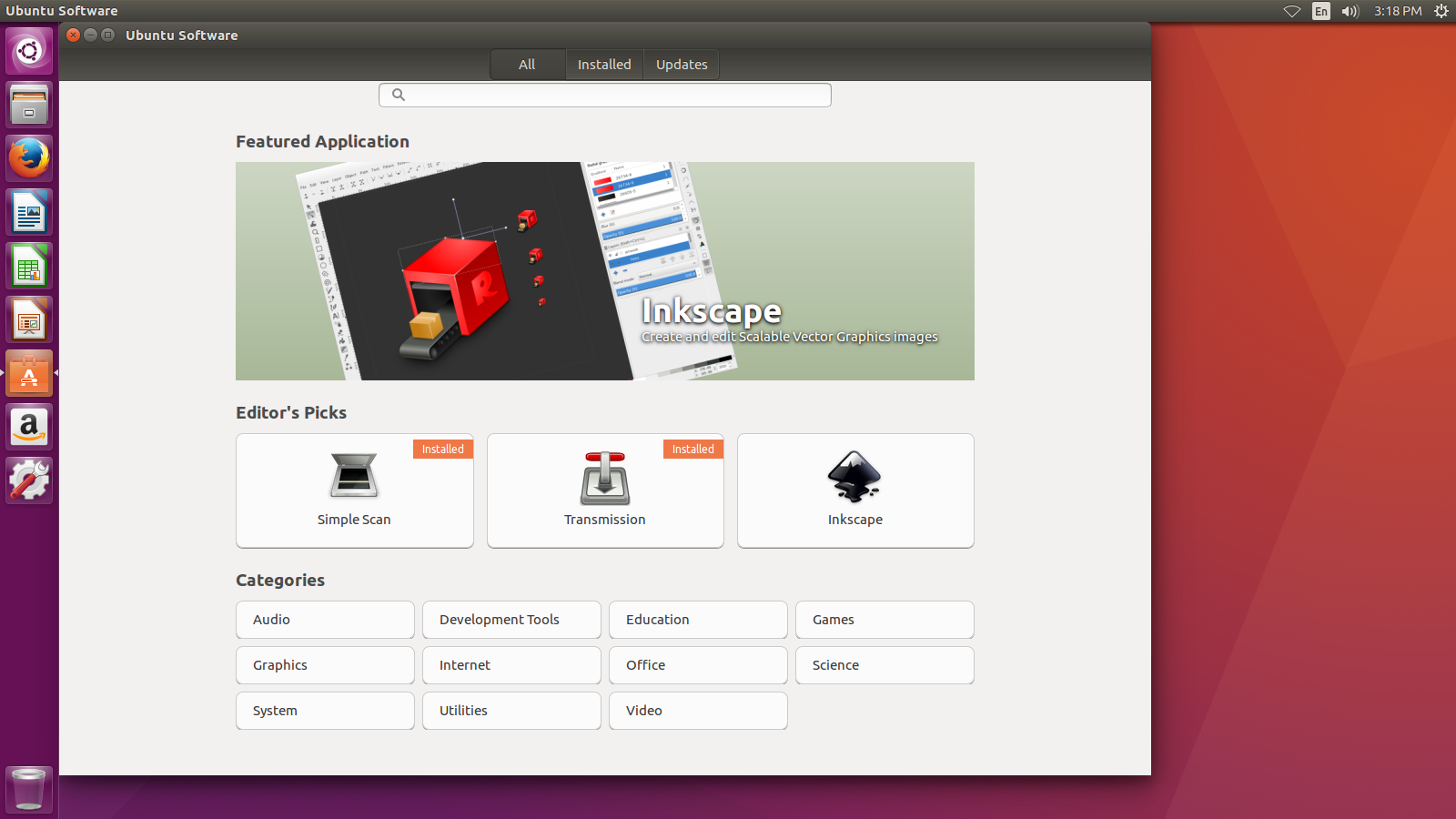
Task: Open the sound volume indicator
Action: (x=1350, y=11)
